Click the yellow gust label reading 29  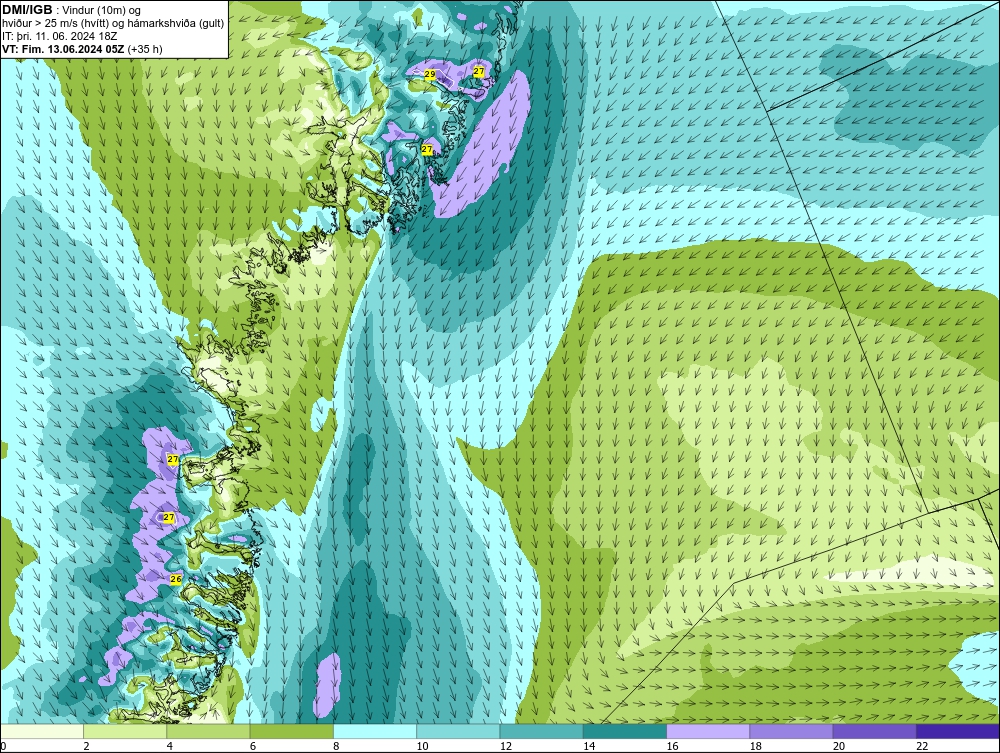point(430,75)
